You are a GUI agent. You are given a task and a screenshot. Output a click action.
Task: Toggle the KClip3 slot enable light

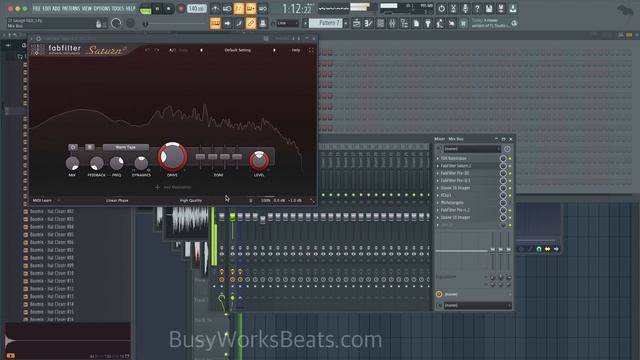510,196
